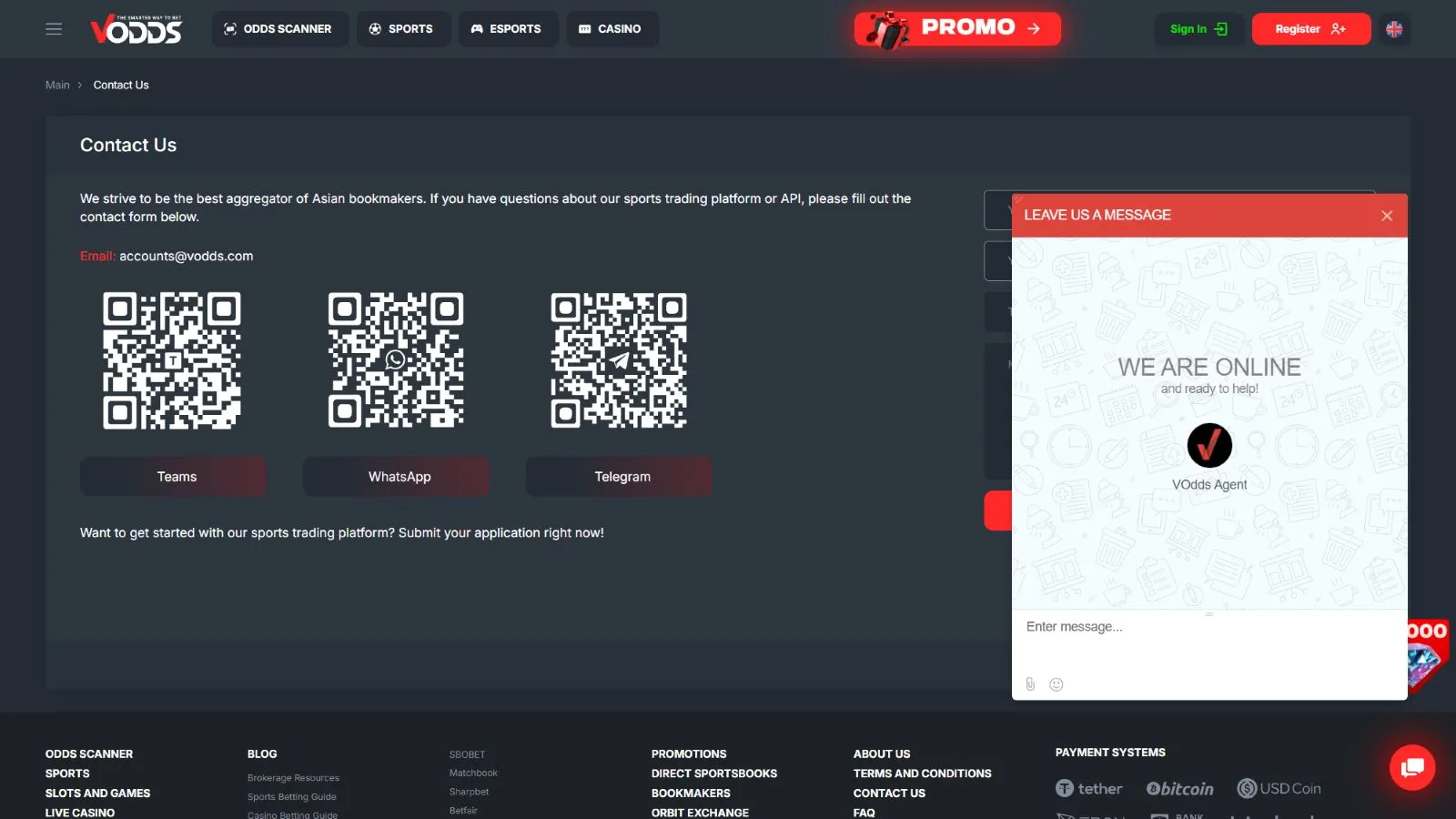Click the Teams button

pyautogui.click(x=173, y=477)
